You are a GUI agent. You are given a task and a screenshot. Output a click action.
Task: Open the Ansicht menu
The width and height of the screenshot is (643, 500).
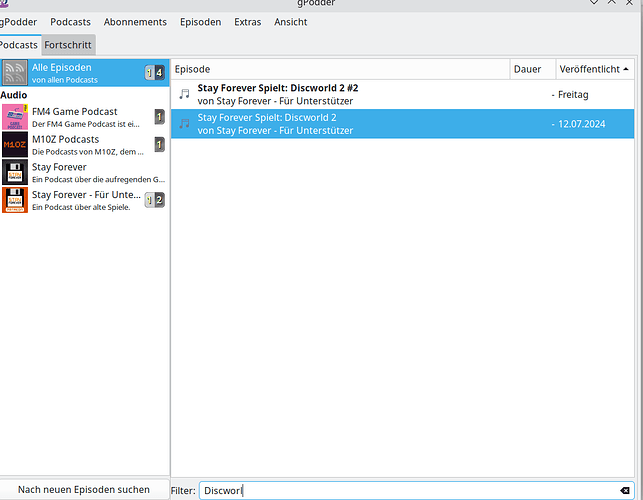click(x=291, y=22)
